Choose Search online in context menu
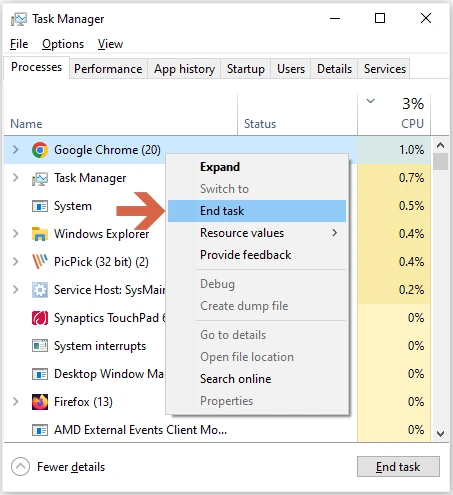Screen dimensions: 453x495 tap(257, 379)
